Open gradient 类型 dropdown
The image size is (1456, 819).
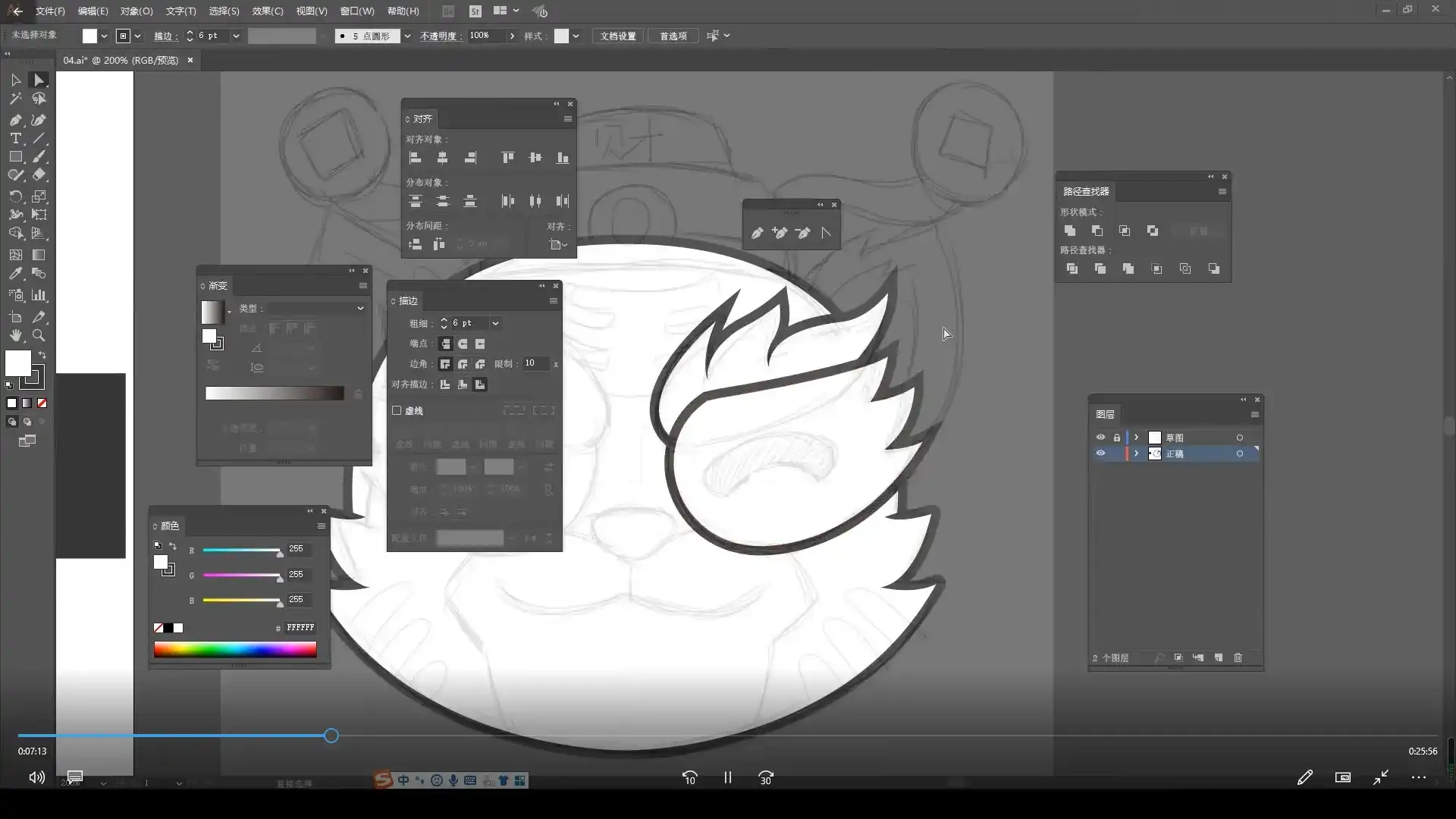click(360, 309)
